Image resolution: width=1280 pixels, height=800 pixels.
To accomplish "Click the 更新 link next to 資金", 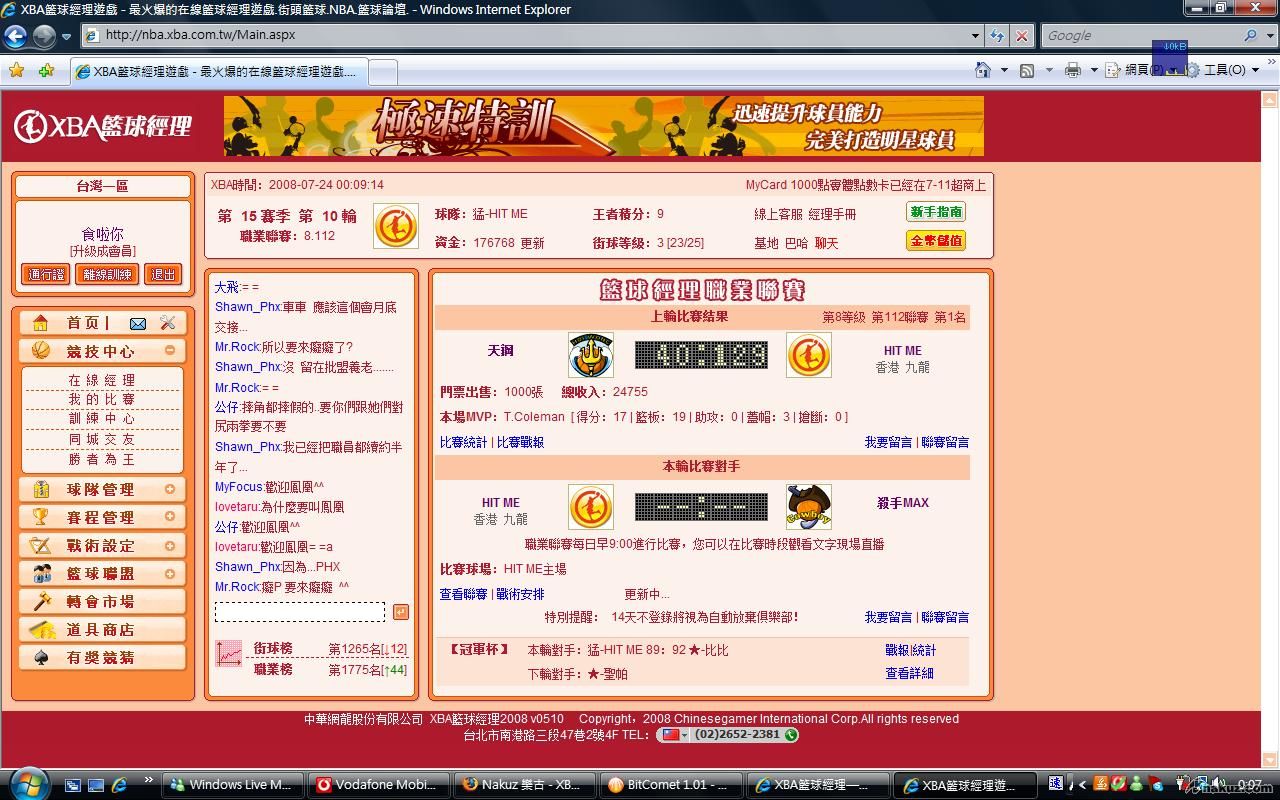I will [533, 243].
